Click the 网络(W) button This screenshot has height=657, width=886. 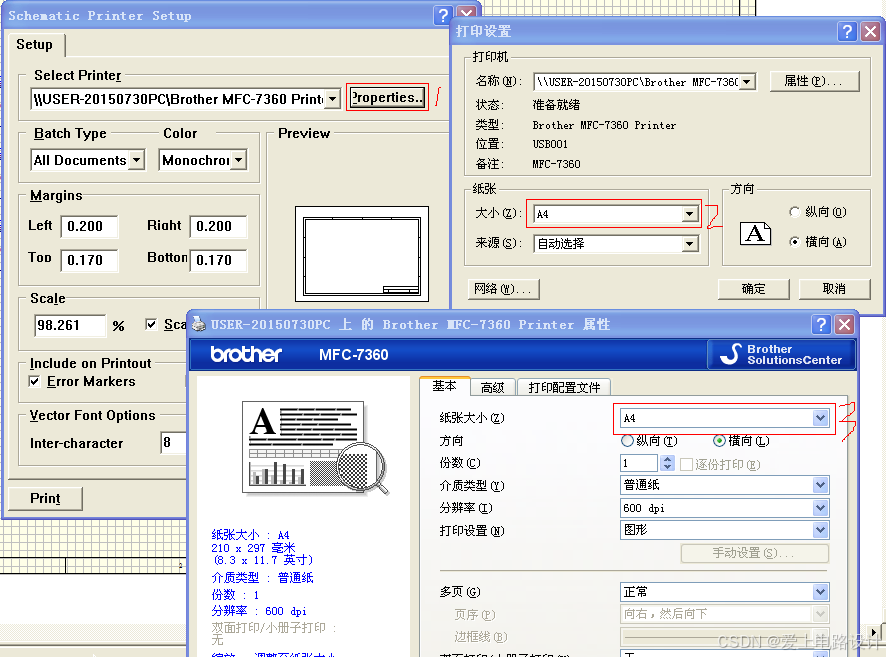click(x=503, y=289)
